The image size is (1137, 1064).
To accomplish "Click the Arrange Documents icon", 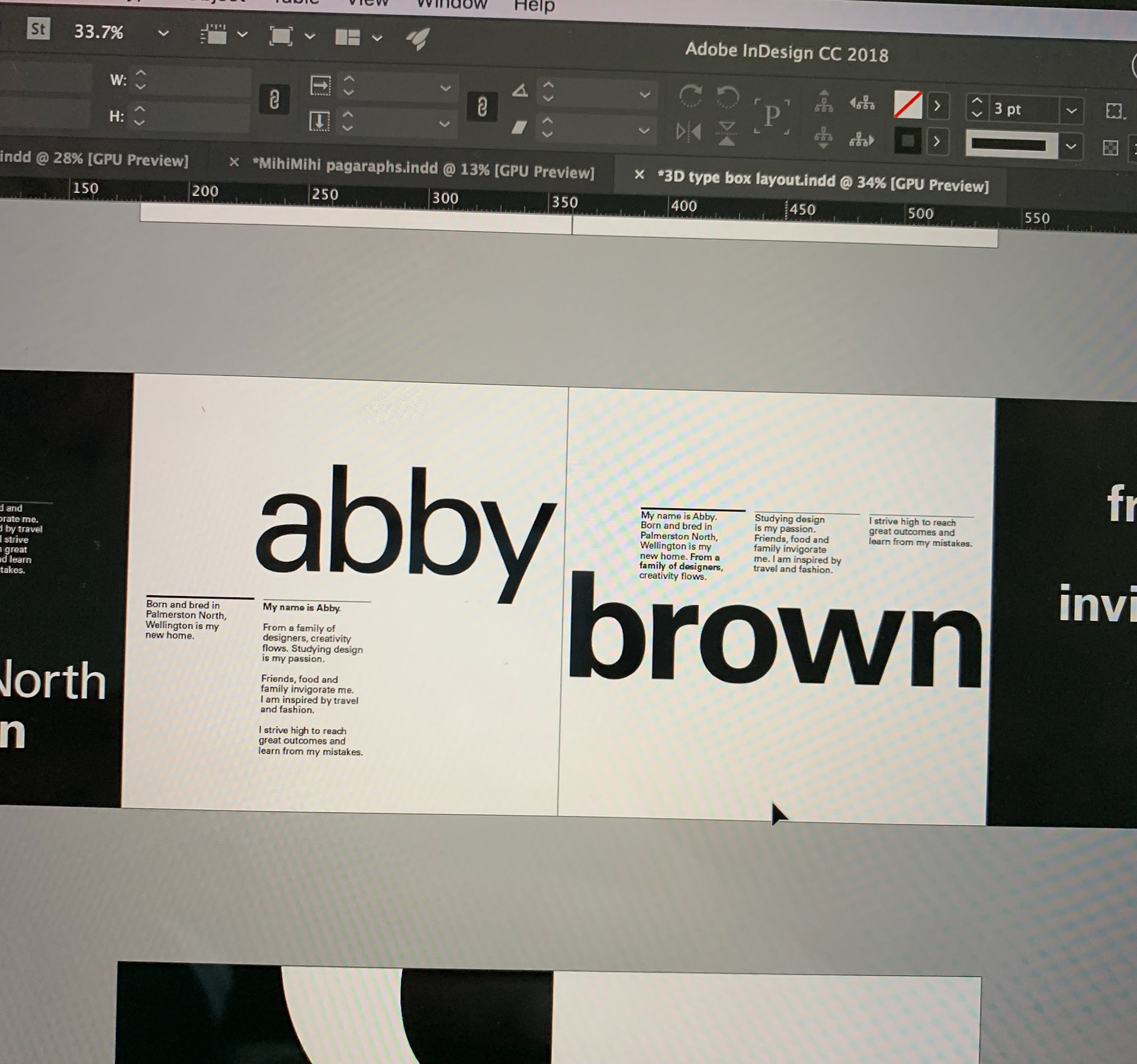I will coord(348,37).
